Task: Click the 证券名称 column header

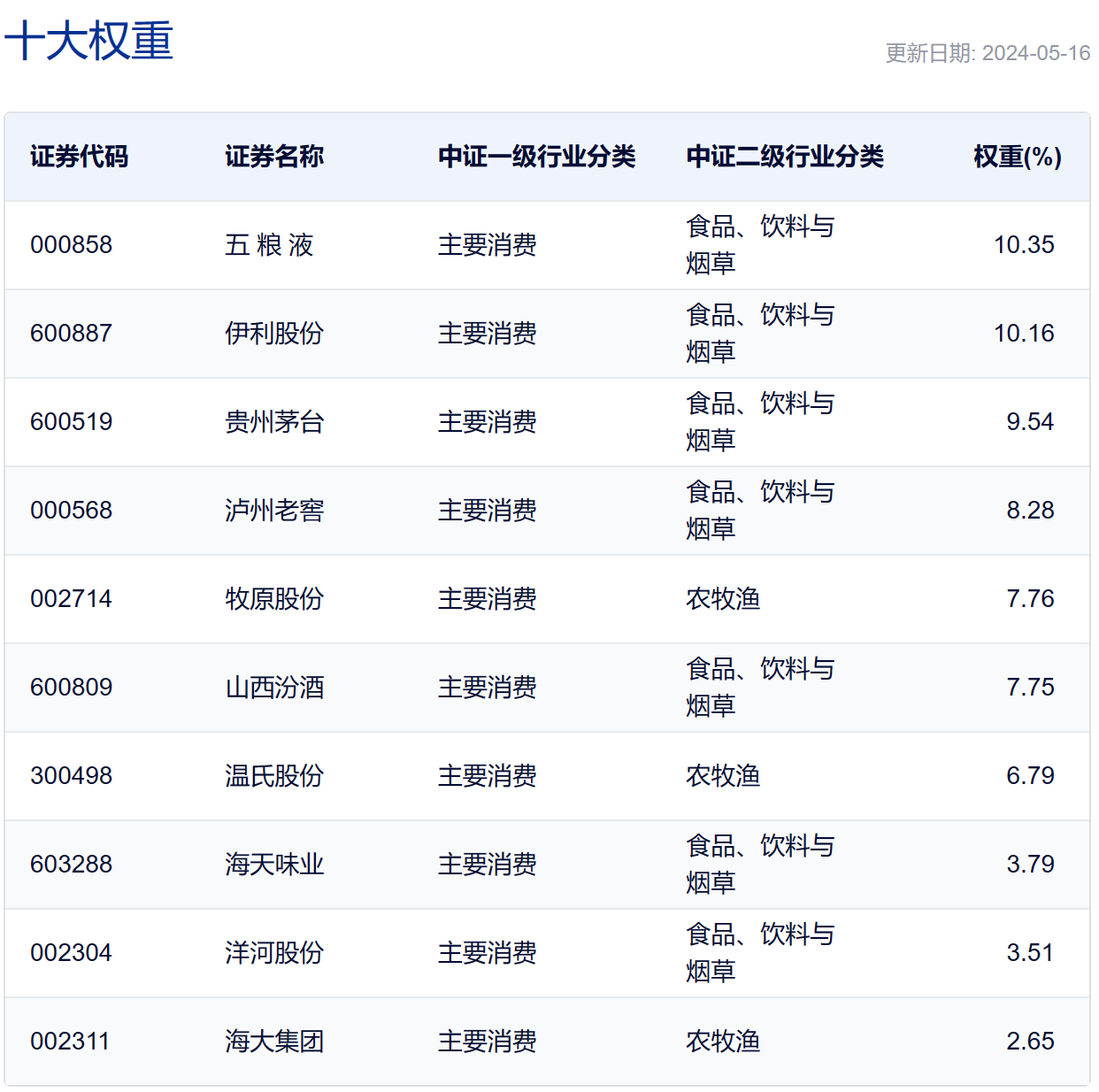Action: point(274,157)
